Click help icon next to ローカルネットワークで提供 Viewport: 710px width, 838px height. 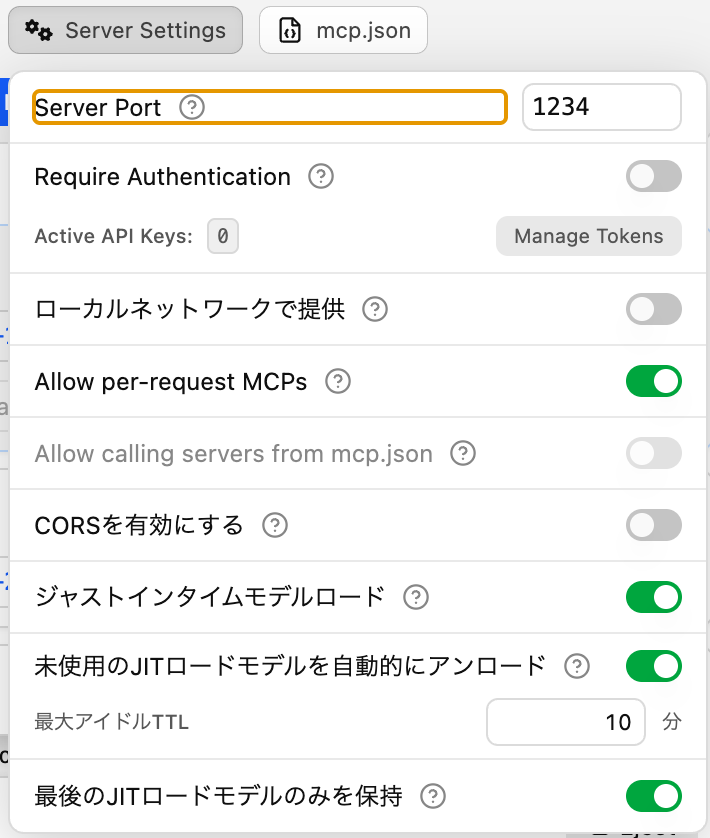click(x=375, y=309)
